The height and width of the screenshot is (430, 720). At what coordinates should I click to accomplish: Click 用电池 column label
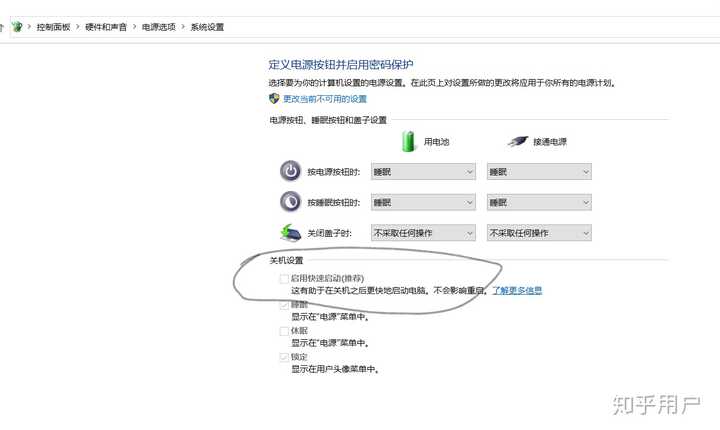click(436, 141)
